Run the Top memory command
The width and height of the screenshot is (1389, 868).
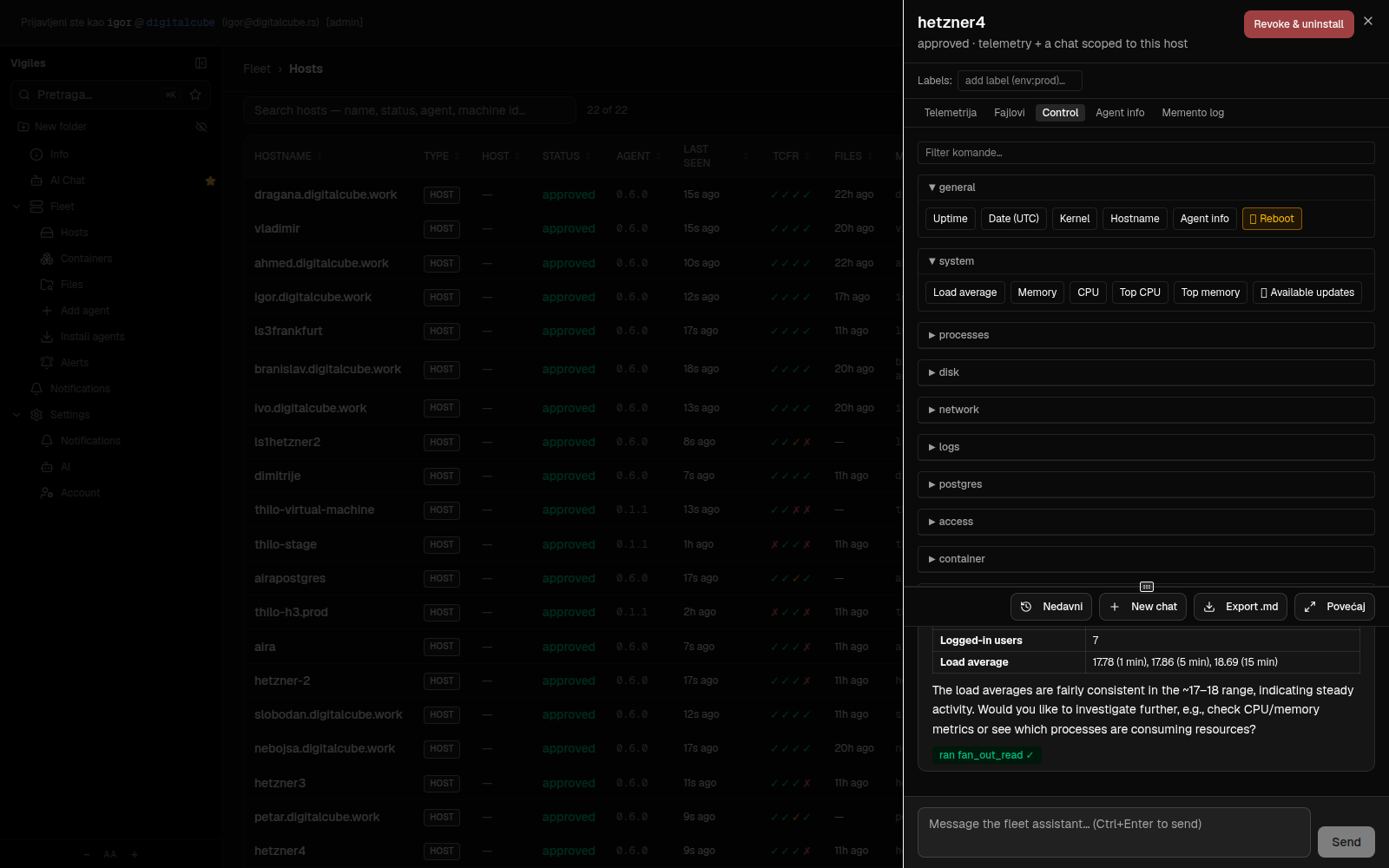coord(1210,293)
